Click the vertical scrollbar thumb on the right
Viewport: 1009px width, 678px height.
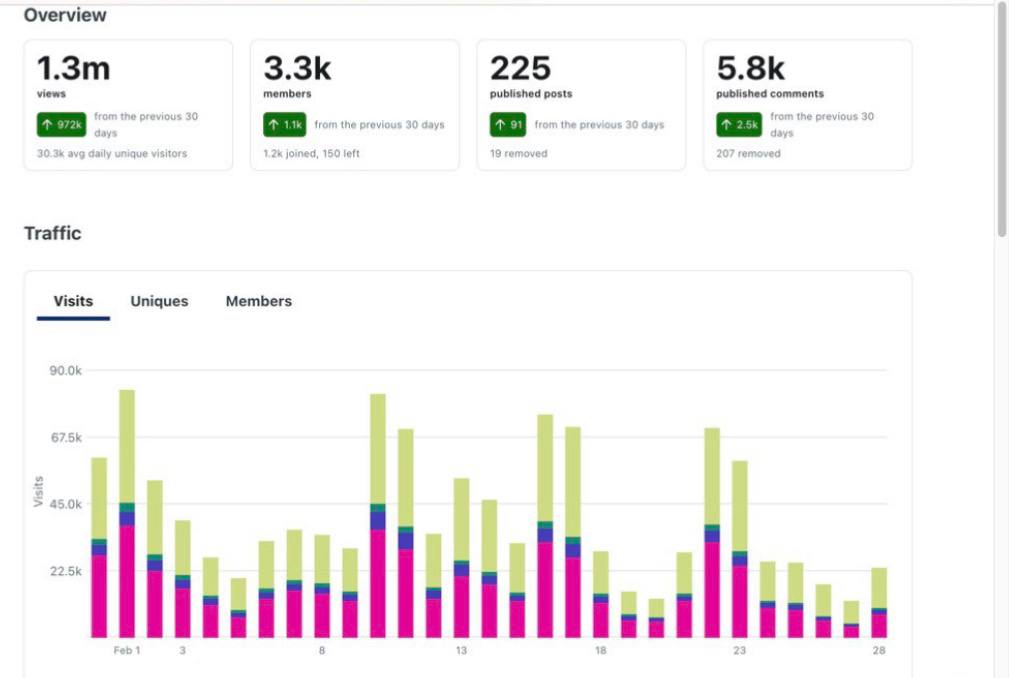coord(1001,120)
